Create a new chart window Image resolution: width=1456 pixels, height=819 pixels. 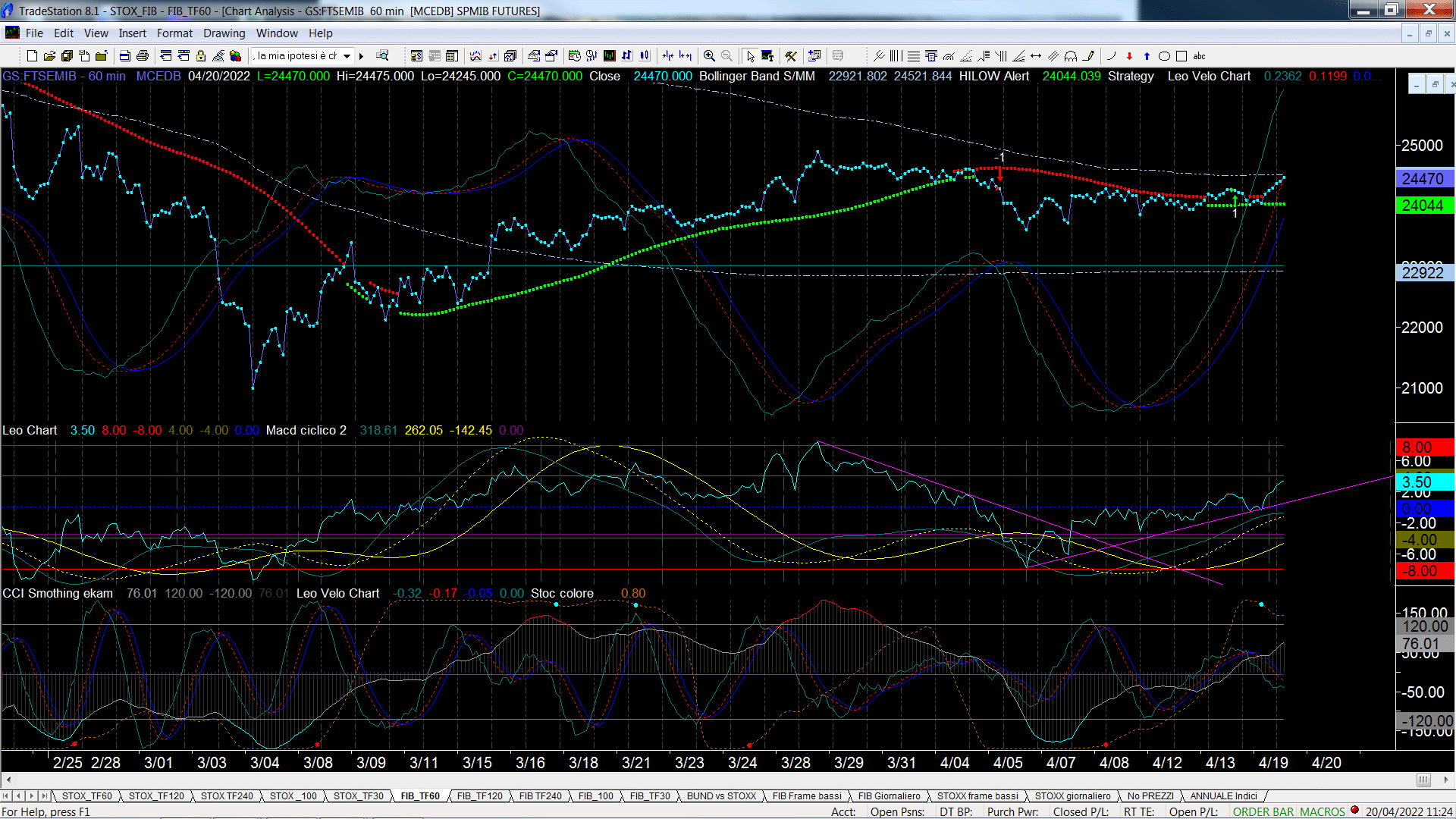tap(32, 56)
